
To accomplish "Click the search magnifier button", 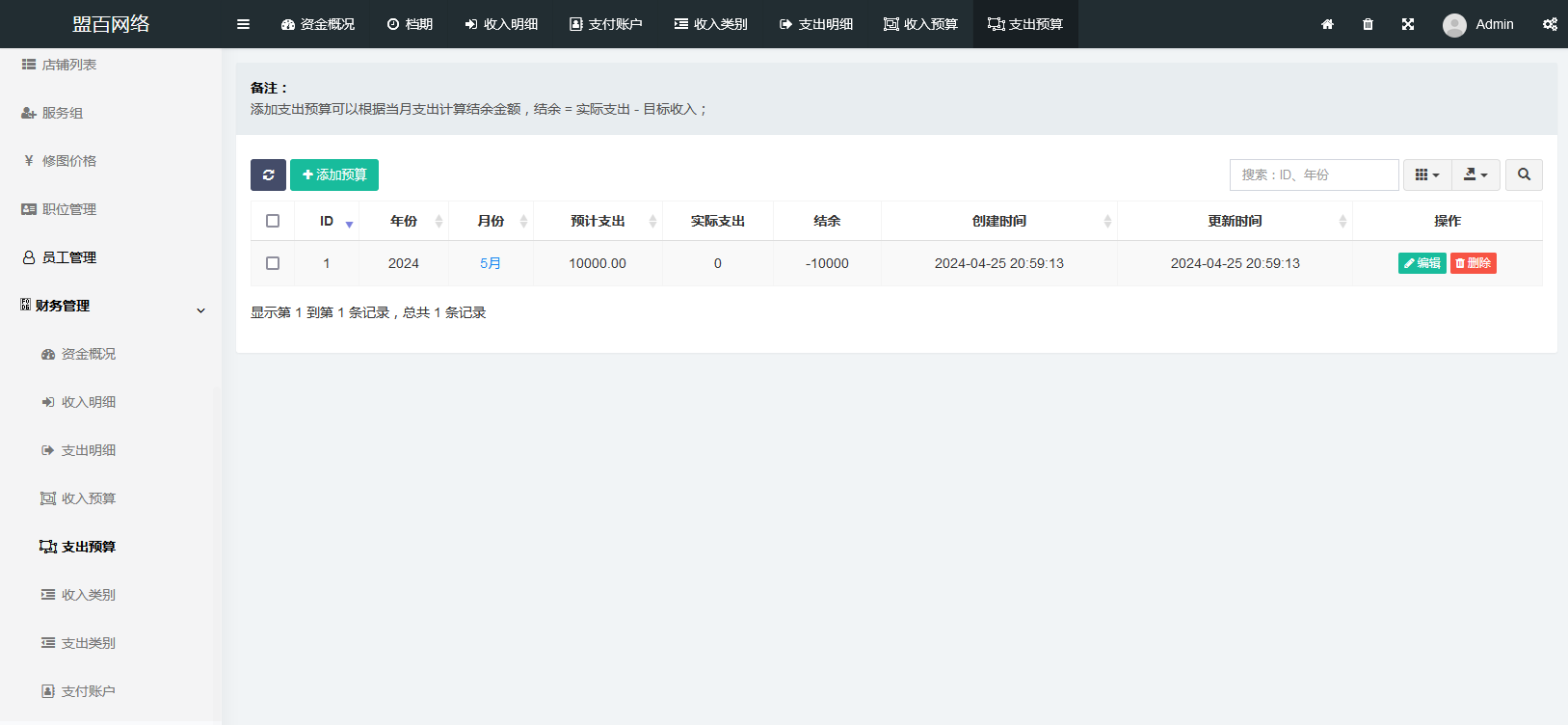I will 1524,175.
